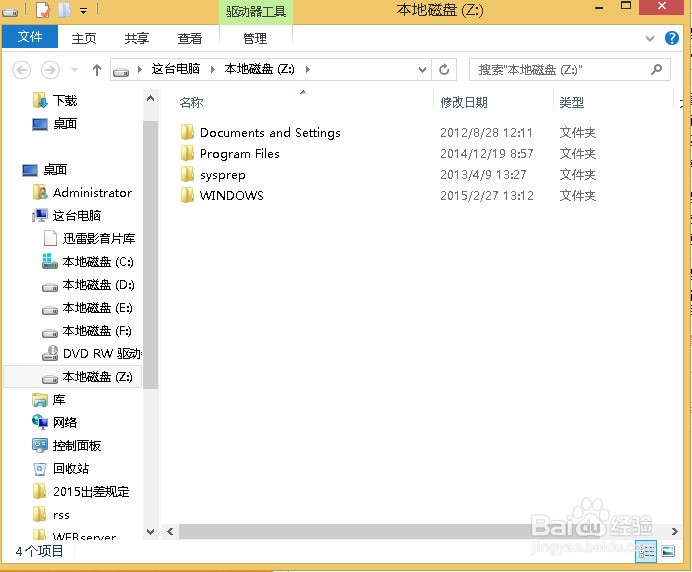
Task: Sort by 名称 column header
Action: (192, 103)
